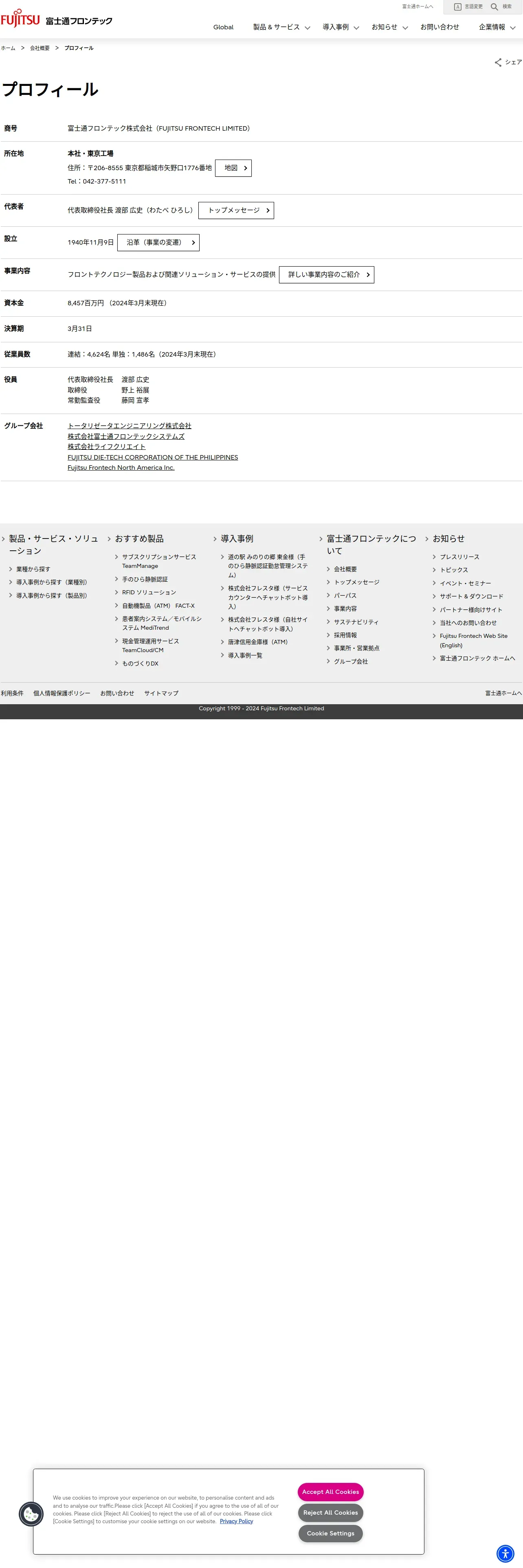Viewport: 523px width, 1568px height.
Task: Open トピックス footer link
Action: click(454, 570)
